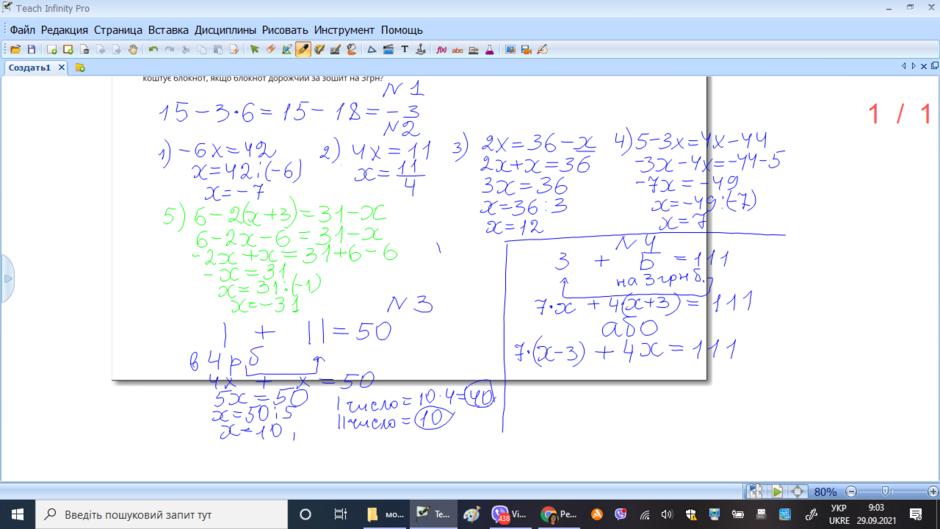Open the Страница menu

pyautogui.click(x=118, y=30)
